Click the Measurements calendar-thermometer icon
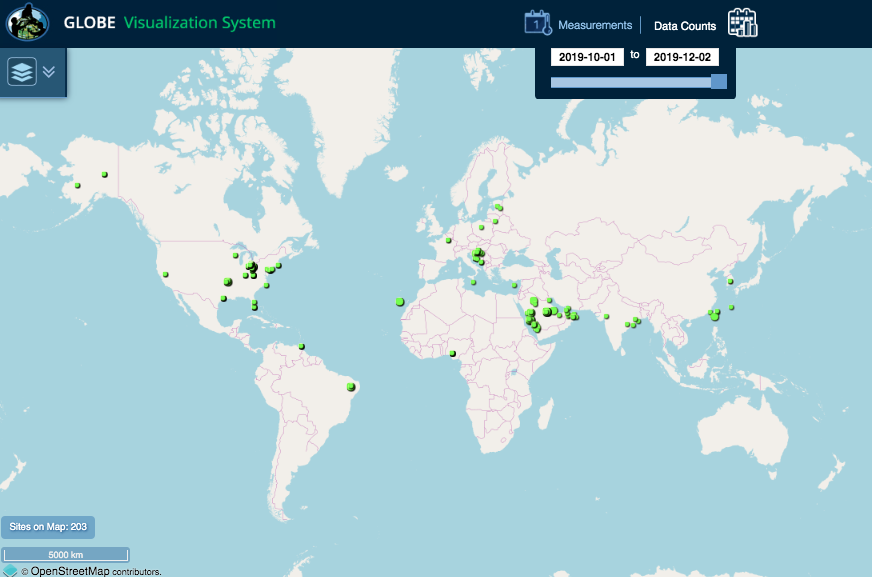 539,24
